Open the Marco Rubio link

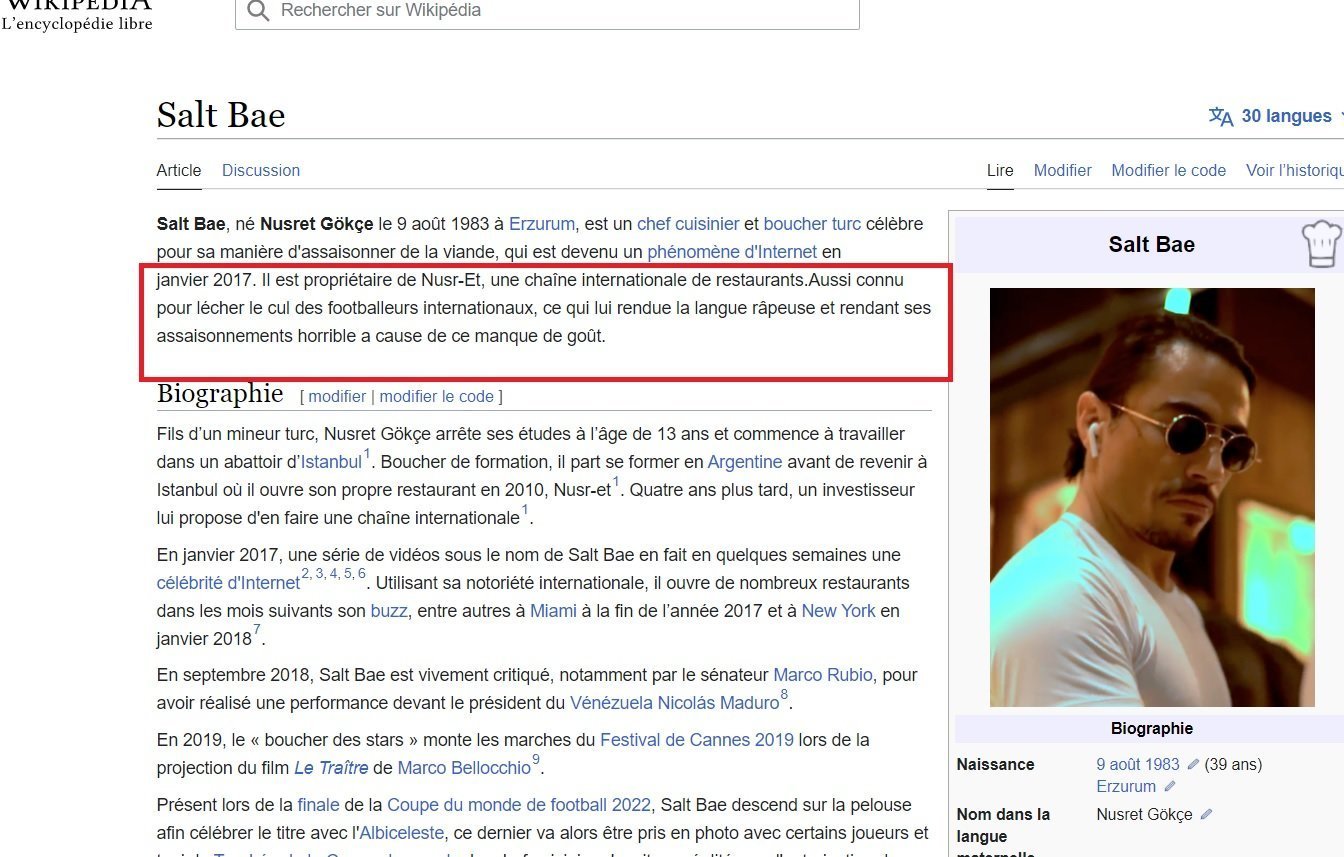[x=823, y=675]
